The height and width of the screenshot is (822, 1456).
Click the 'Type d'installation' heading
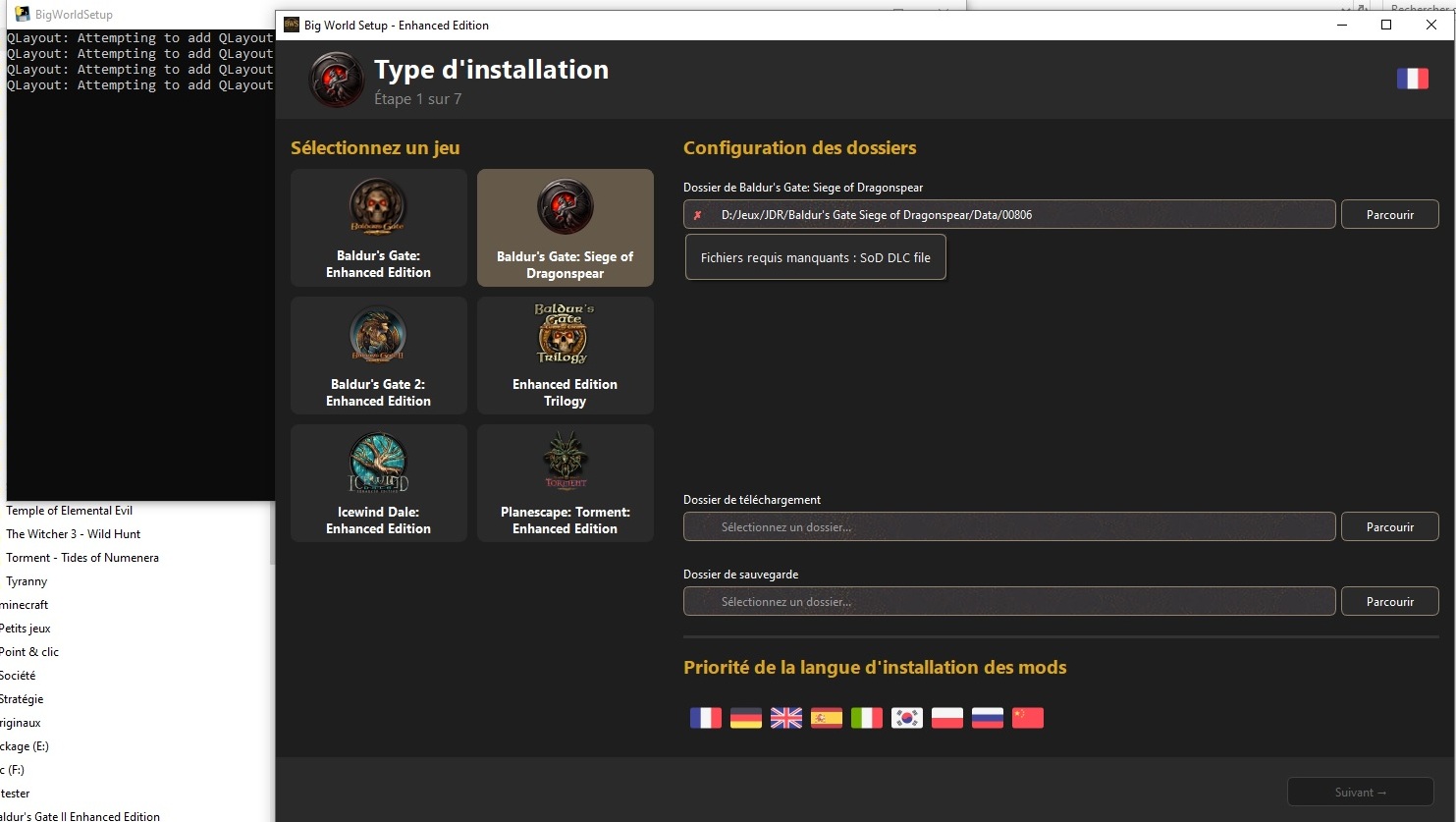[491, 70]
